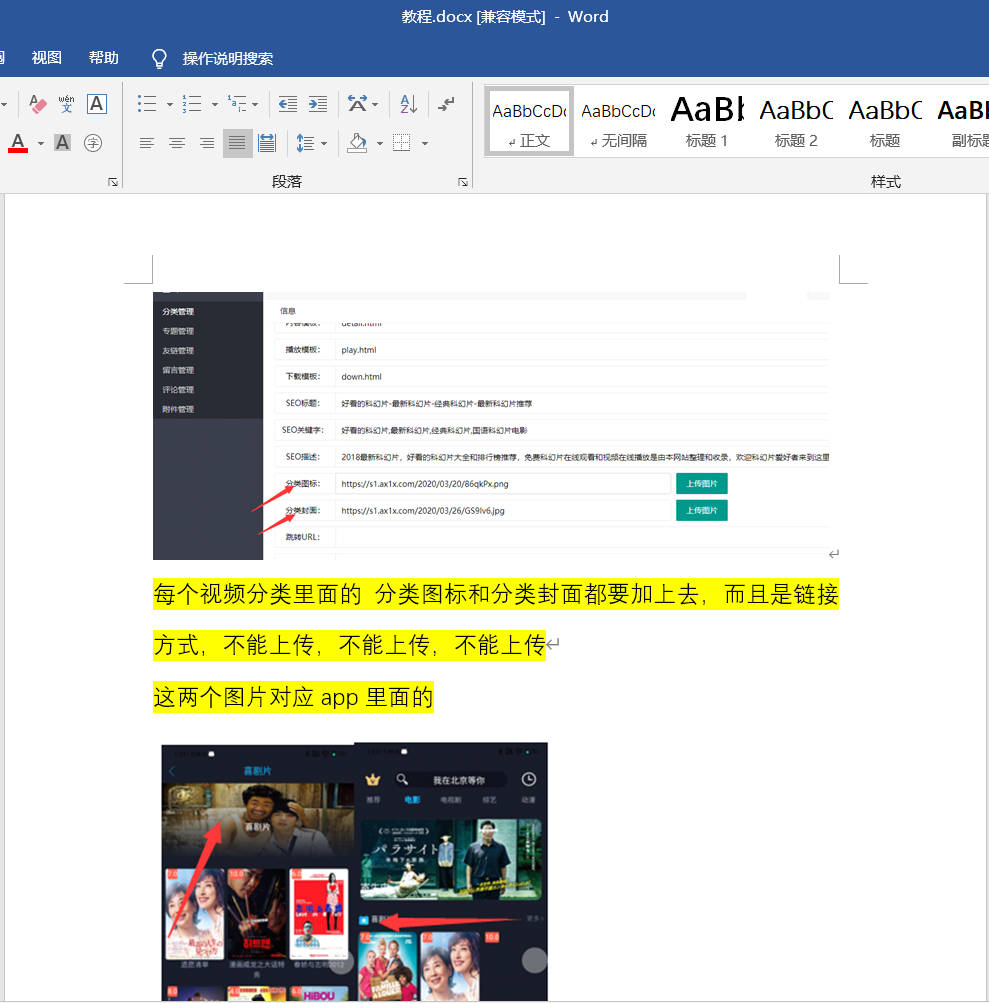Viewport: 989px width, 1003px height.
Task: Click in the text 这两个图片对应 app 里面的
Action: tap(293, 697)
